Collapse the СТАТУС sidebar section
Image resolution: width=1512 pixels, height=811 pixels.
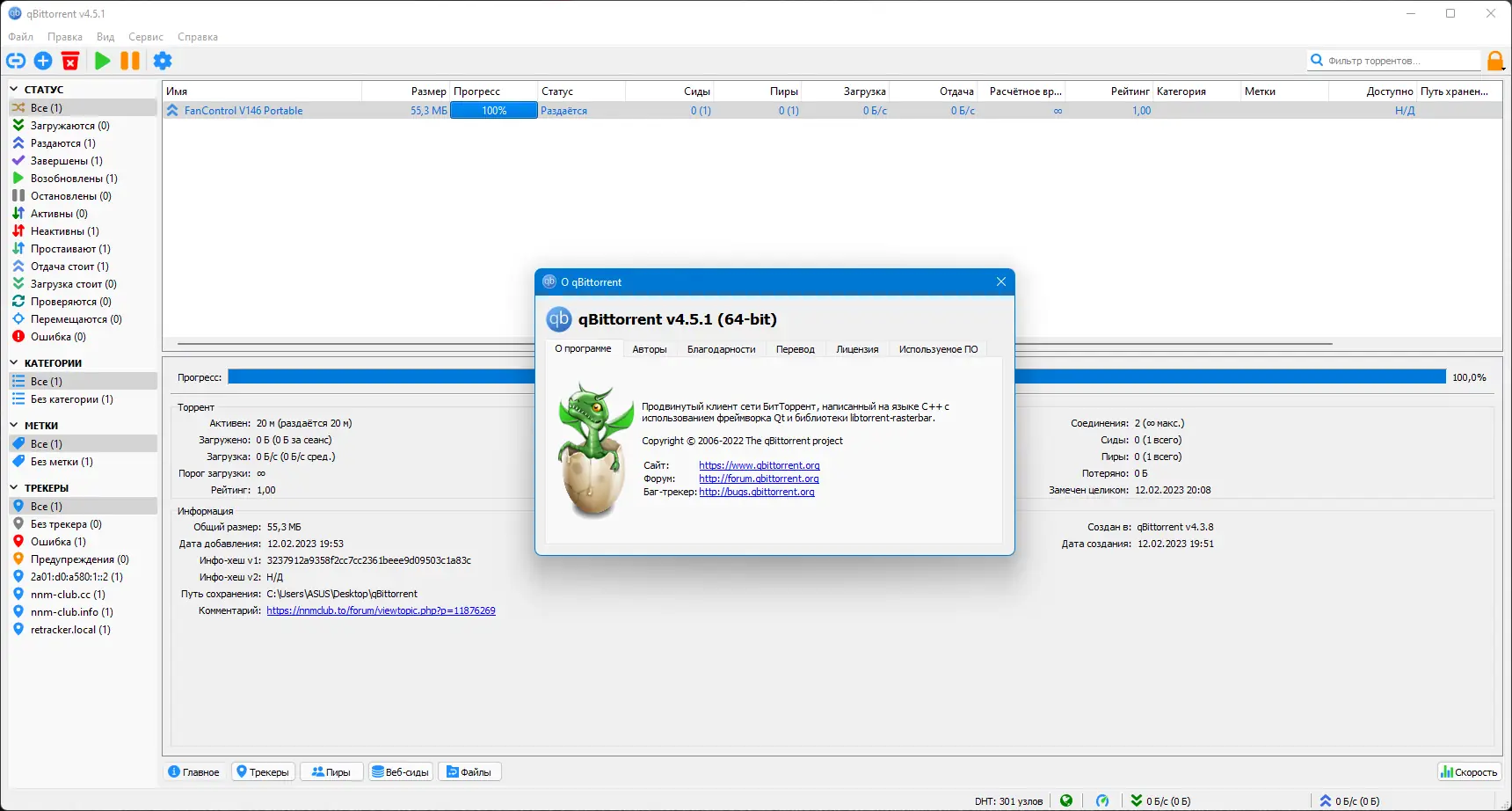coord(14,90)
